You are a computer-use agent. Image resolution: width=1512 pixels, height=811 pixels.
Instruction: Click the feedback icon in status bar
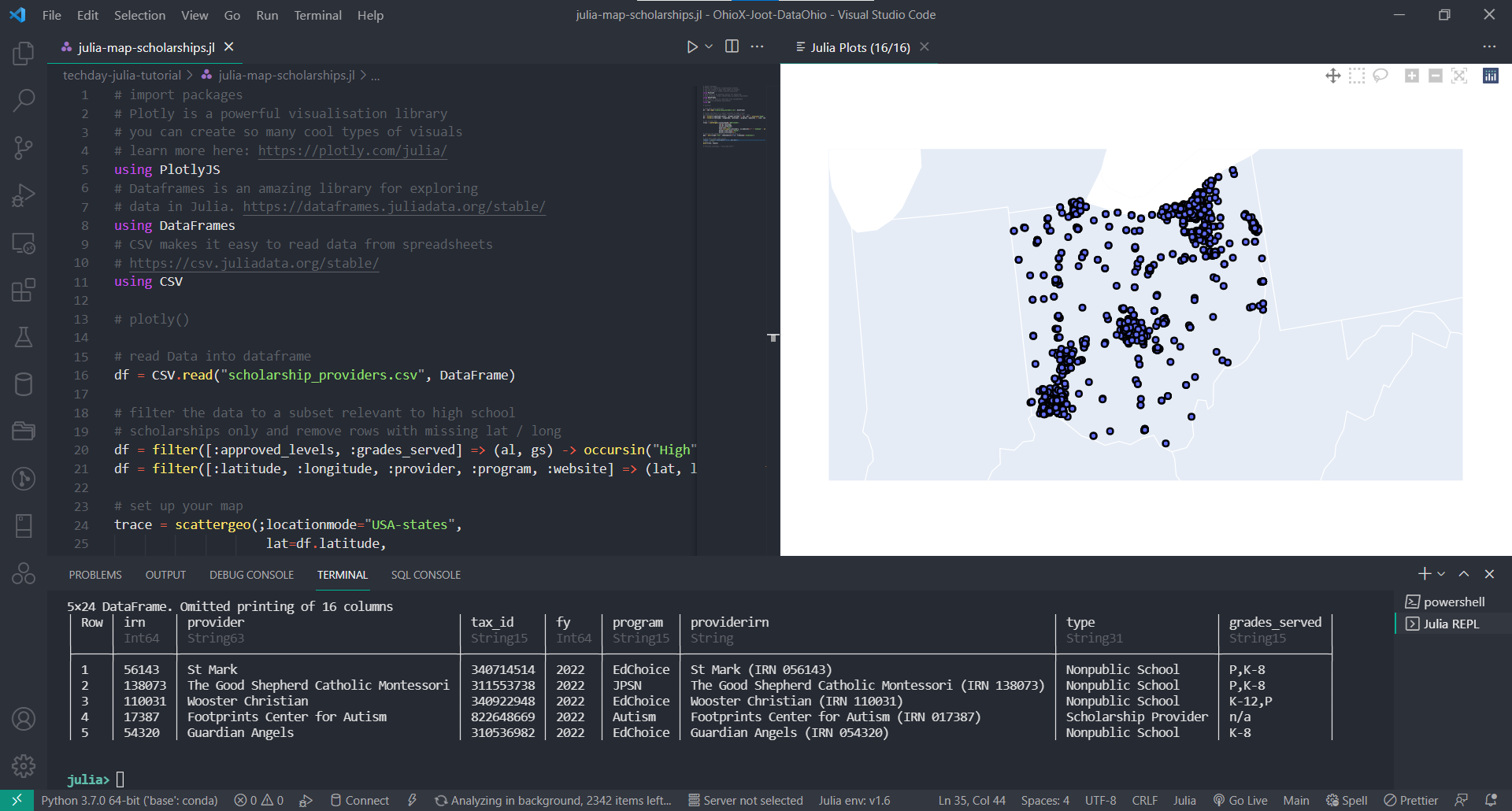click(x=1461, y=800)
